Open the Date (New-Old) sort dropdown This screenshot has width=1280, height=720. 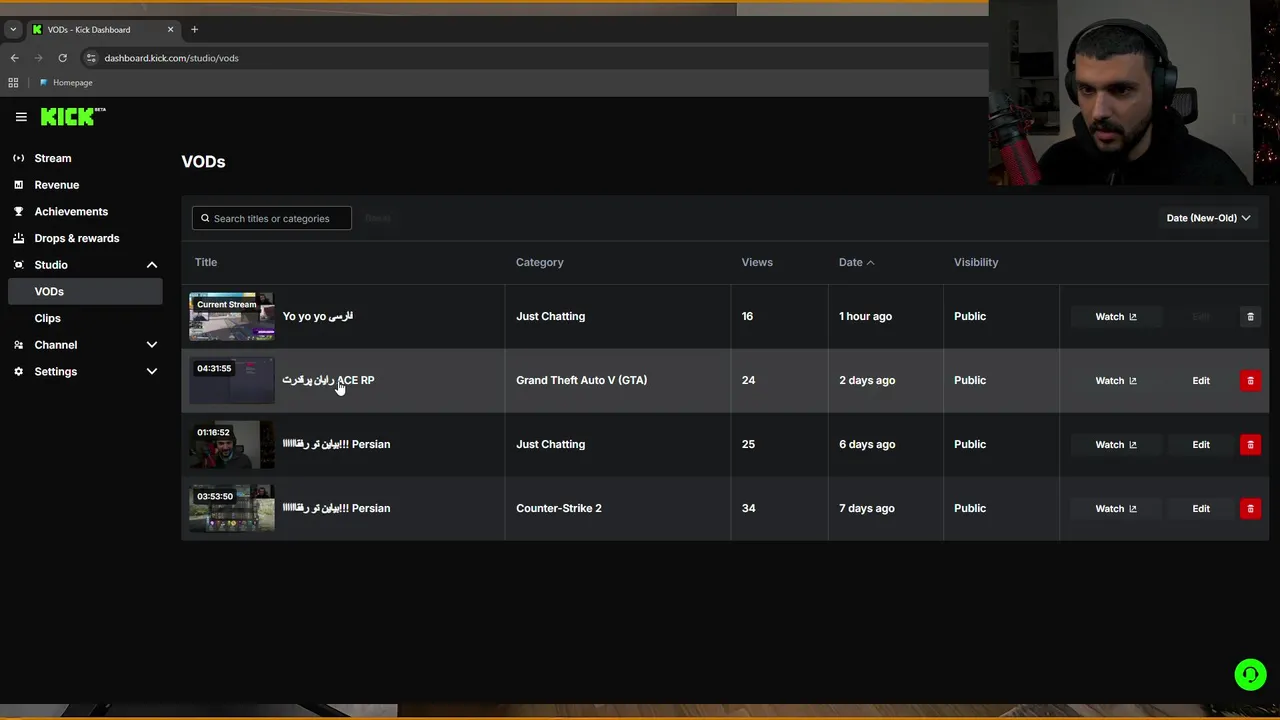[x=1208, y=218]
